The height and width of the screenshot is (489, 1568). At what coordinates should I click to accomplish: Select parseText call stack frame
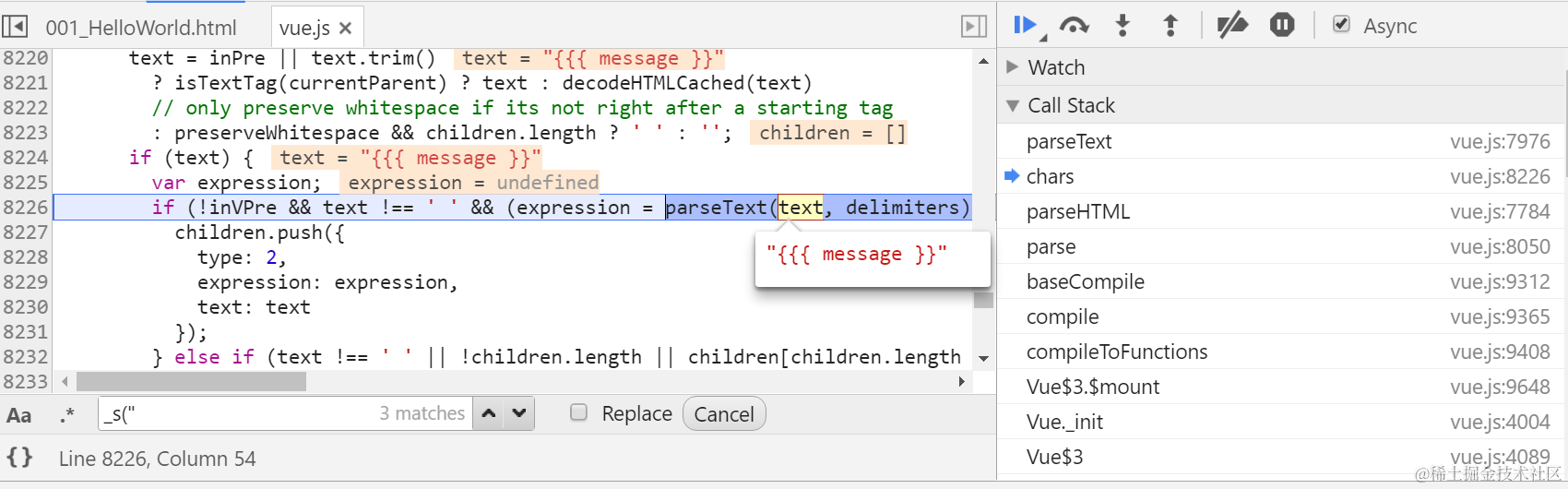point(1282,141)
